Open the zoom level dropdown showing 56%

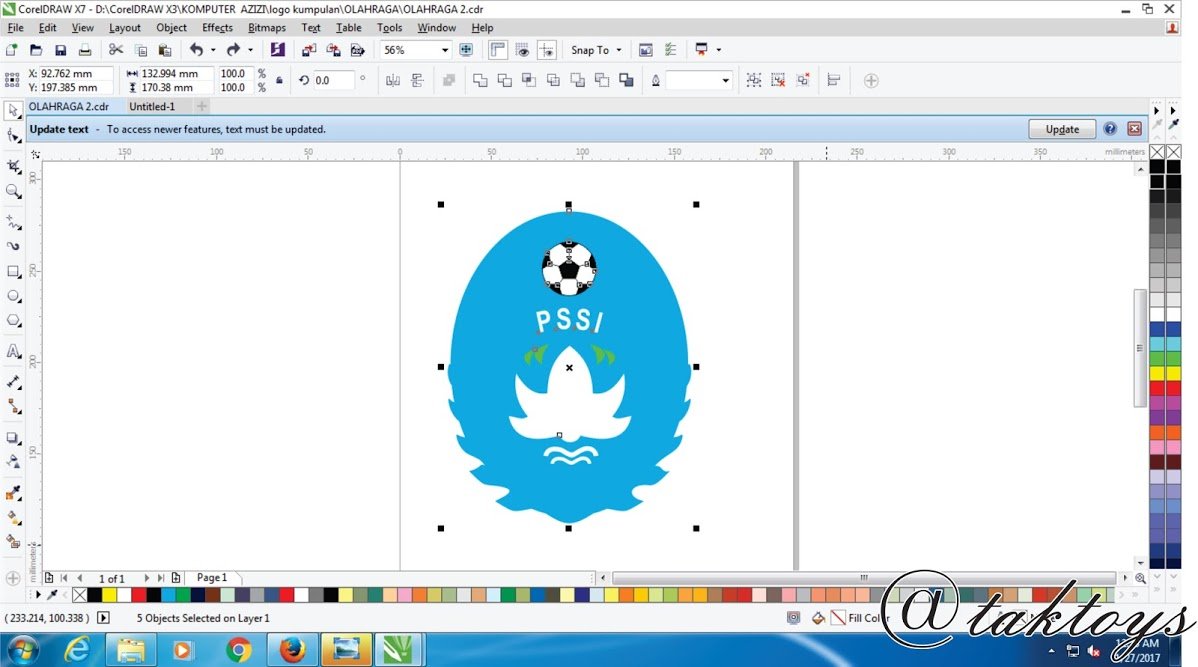click(445, 50)
